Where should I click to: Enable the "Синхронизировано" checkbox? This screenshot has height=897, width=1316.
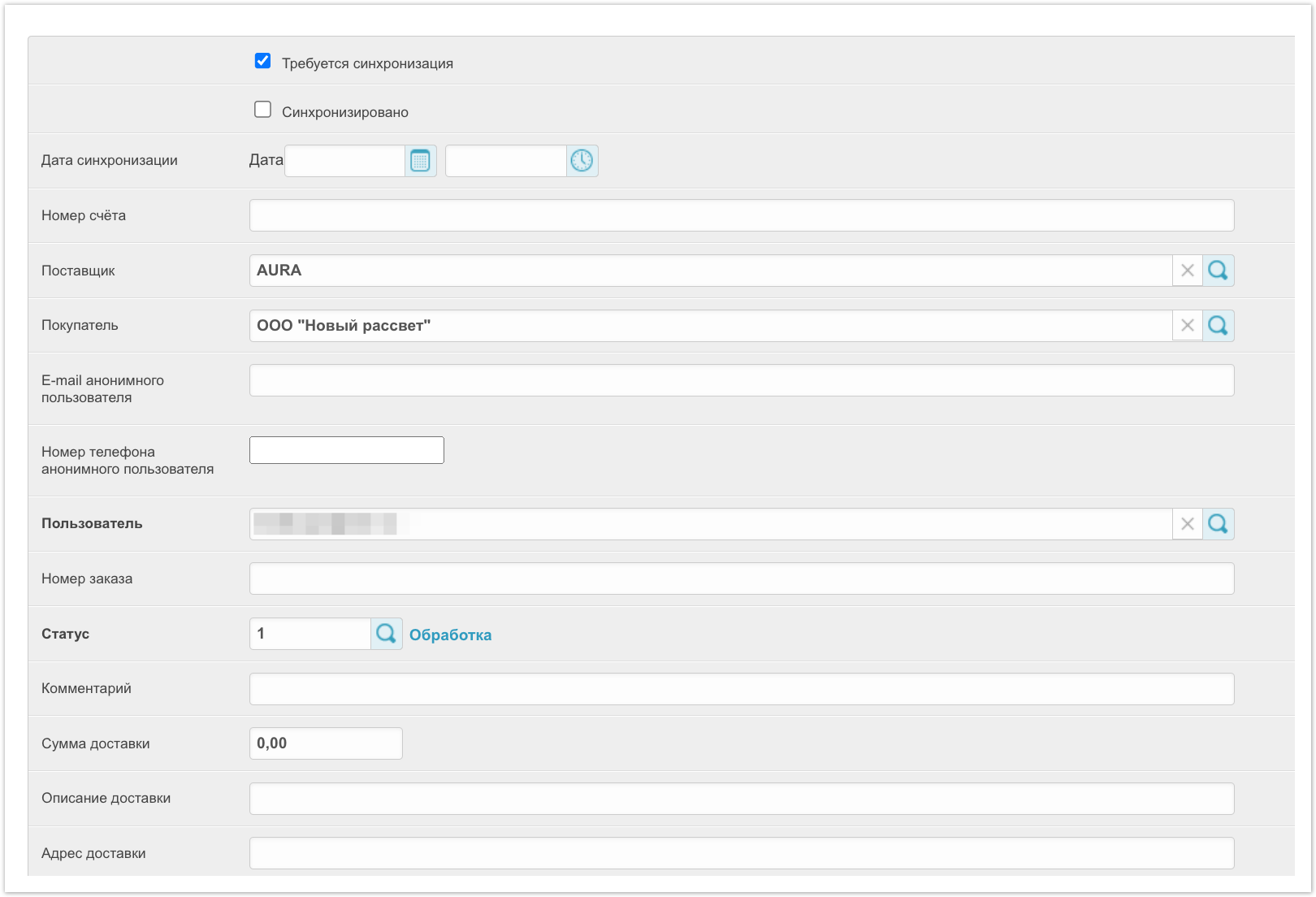pos(262,110)
